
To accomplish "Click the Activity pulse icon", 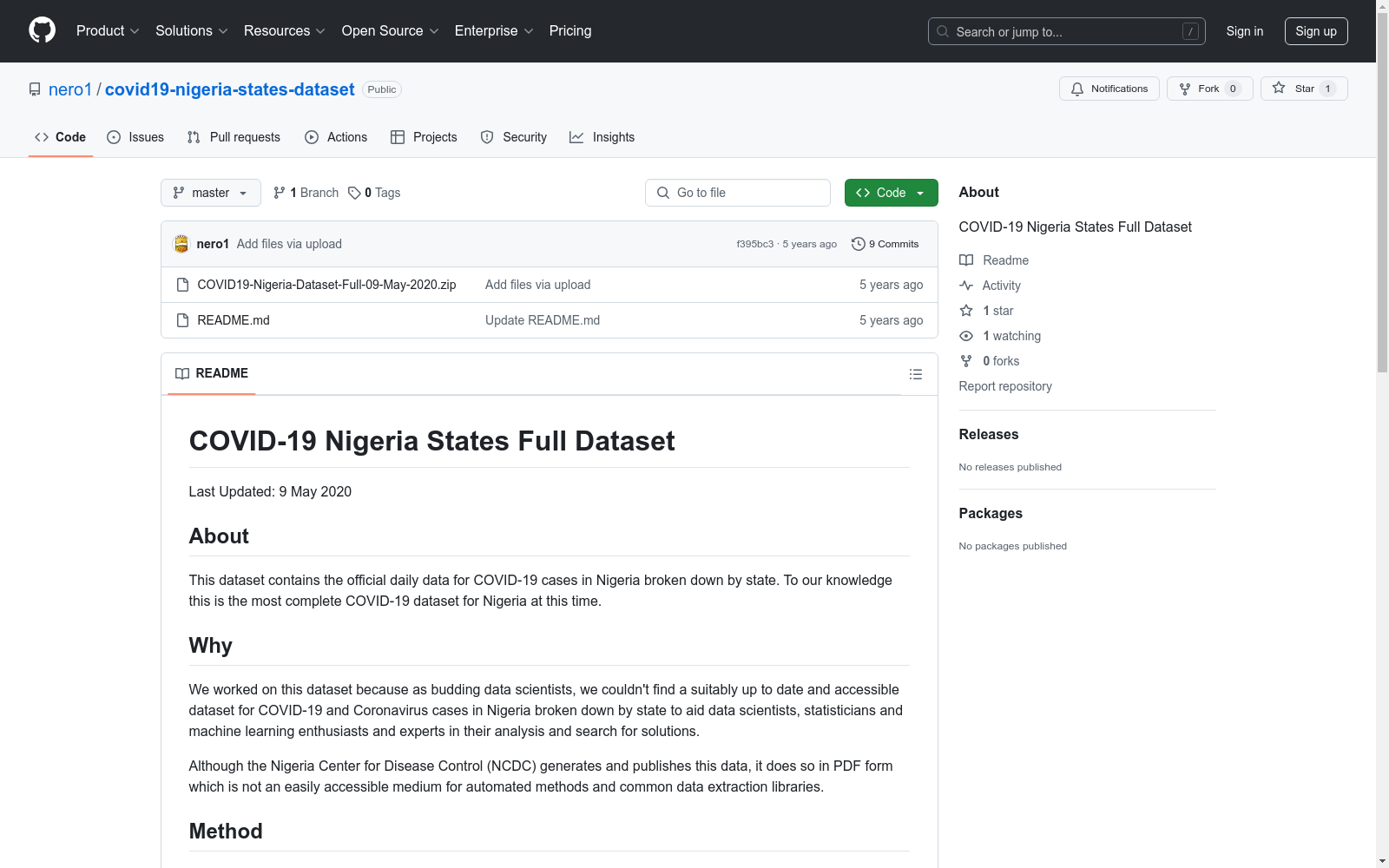I will point(966,286).
